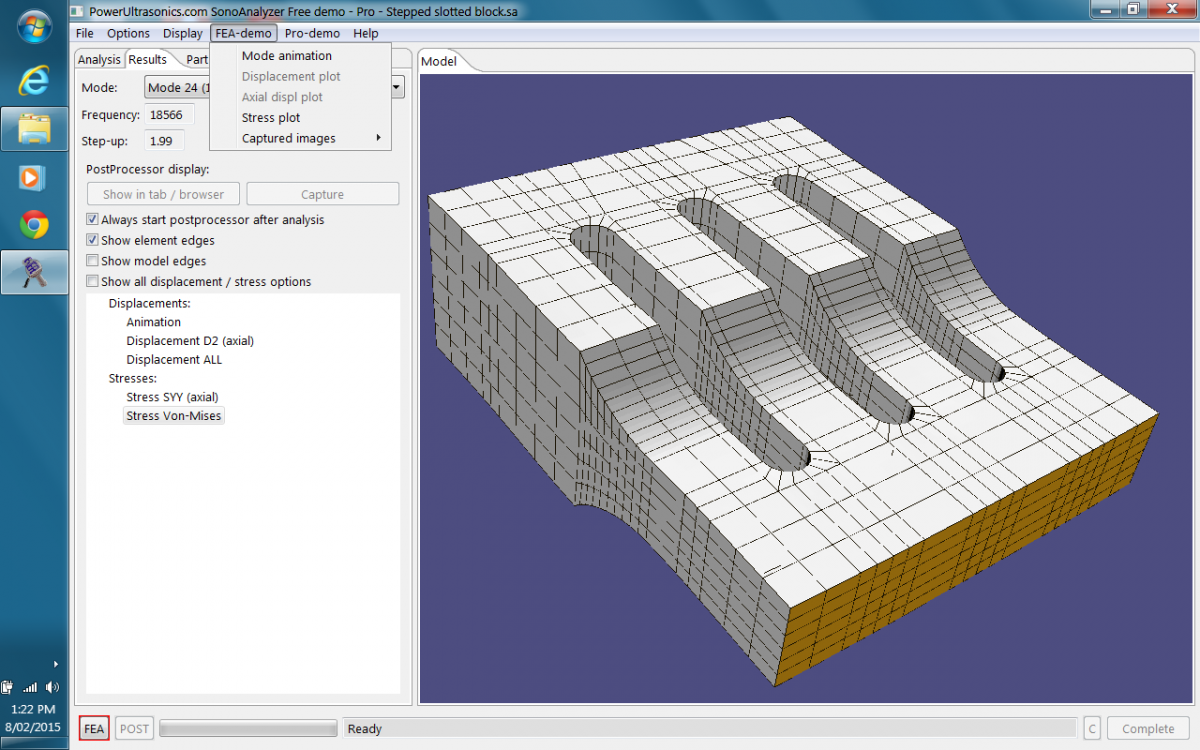Screen dimensions: 1200x750
Task: Click the Displacements: heading
Action: [x=149, y=303]
